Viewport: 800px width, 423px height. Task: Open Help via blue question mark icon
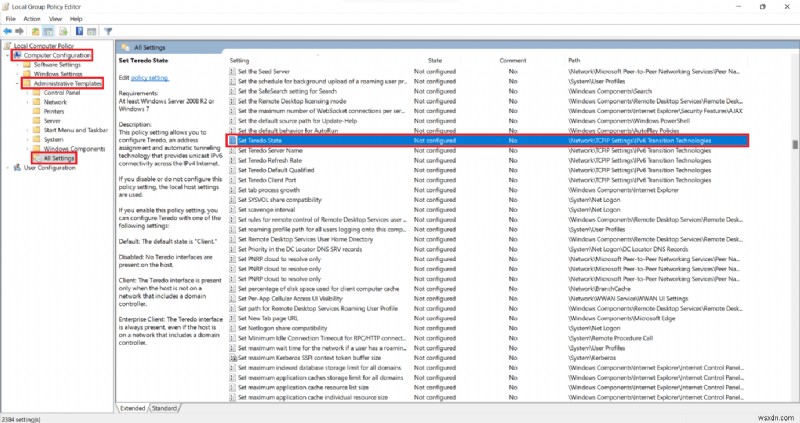(x=80, y=32)
